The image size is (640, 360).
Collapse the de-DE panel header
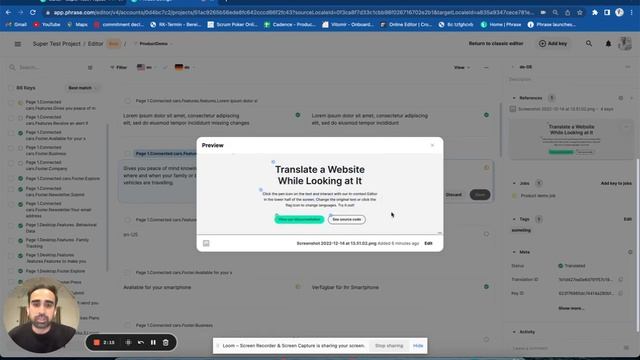[513, 67]
